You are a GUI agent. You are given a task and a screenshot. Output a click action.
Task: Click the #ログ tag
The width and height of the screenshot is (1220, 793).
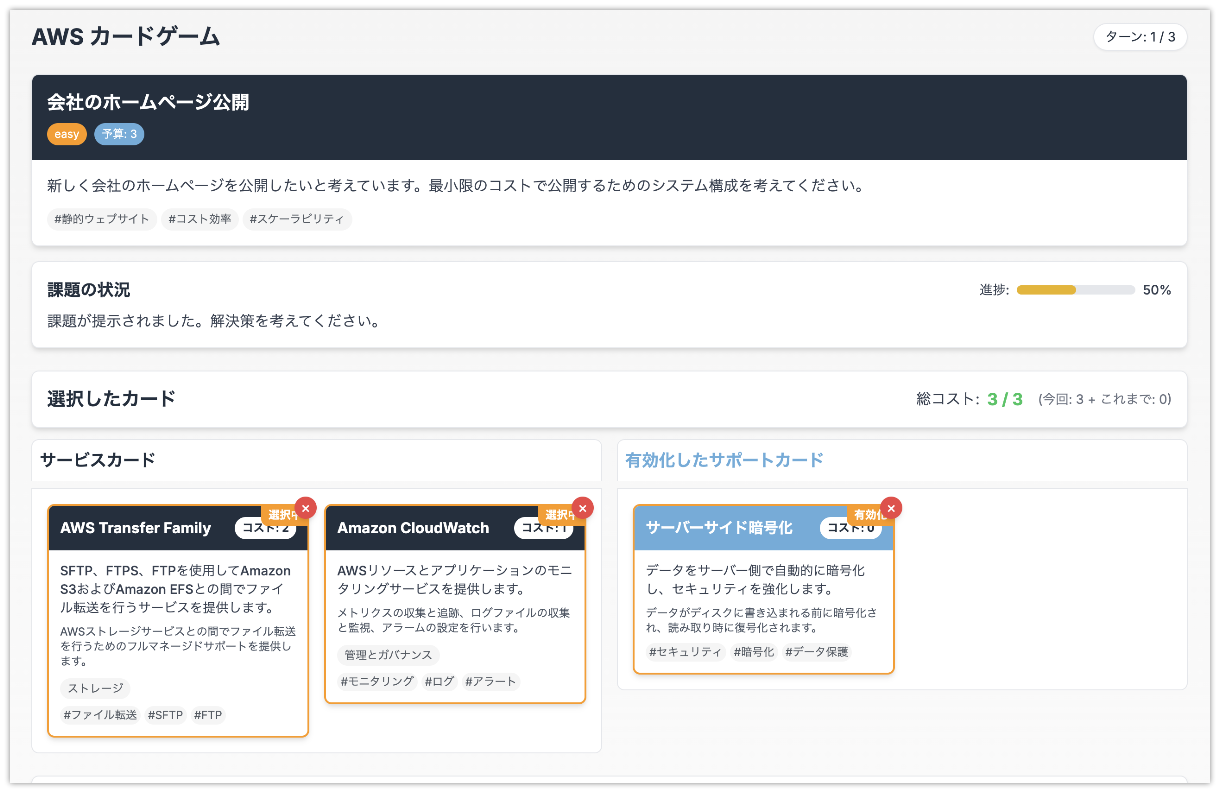click(x=440, y=682)
